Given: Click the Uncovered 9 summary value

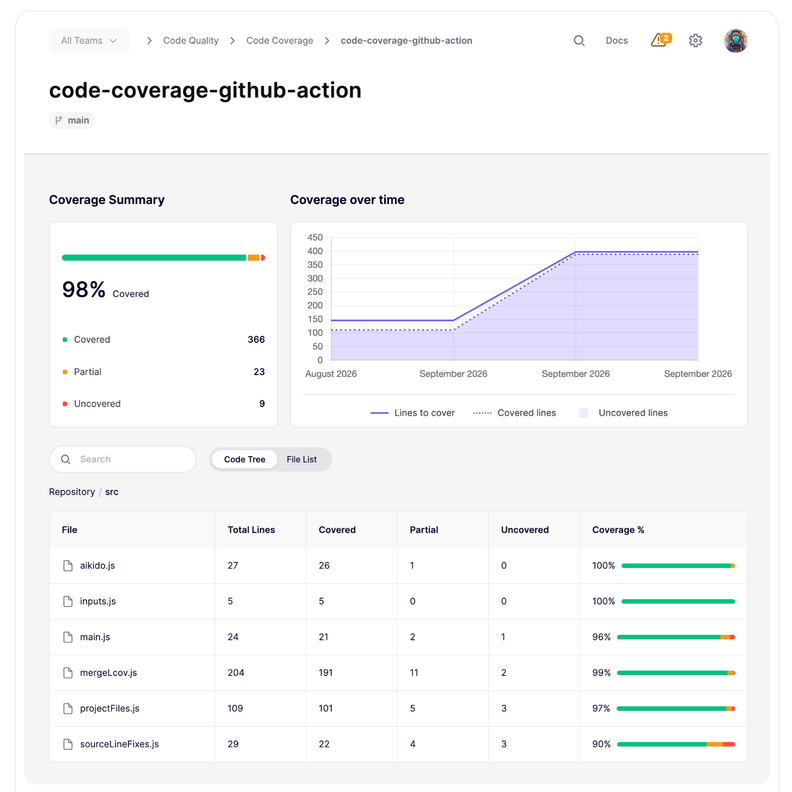Looking at the screenshot, I should coord(262,404).
